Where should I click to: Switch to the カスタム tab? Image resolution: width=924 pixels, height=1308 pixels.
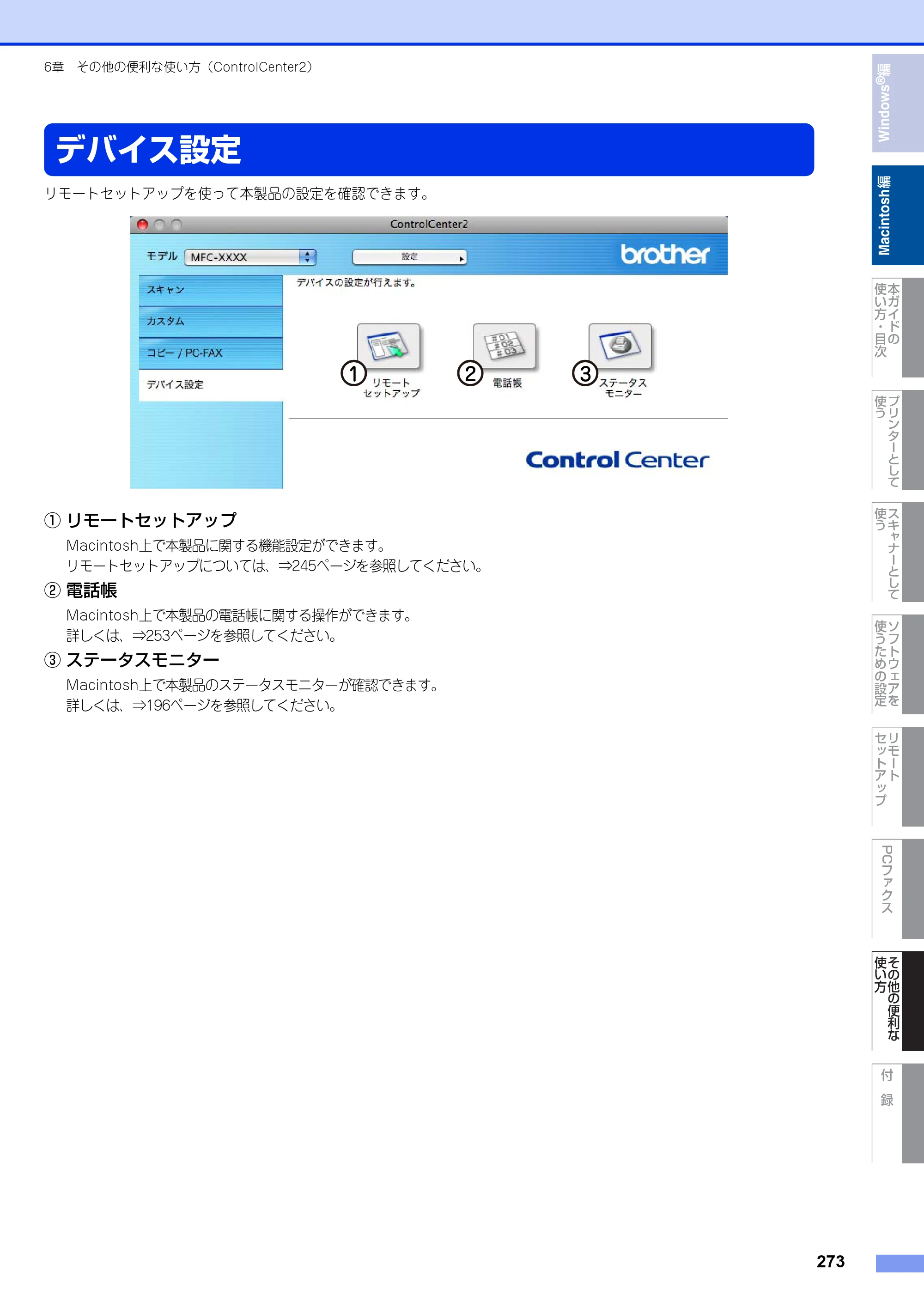(211, 321)
